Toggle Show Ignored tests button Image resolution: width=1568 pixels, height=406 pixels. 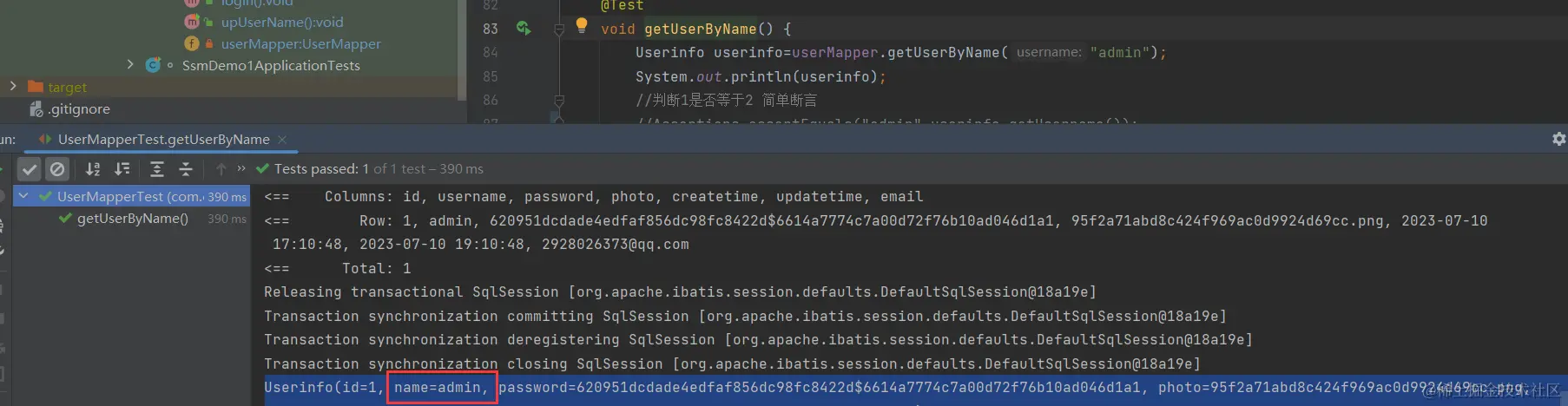coord(57,169)
